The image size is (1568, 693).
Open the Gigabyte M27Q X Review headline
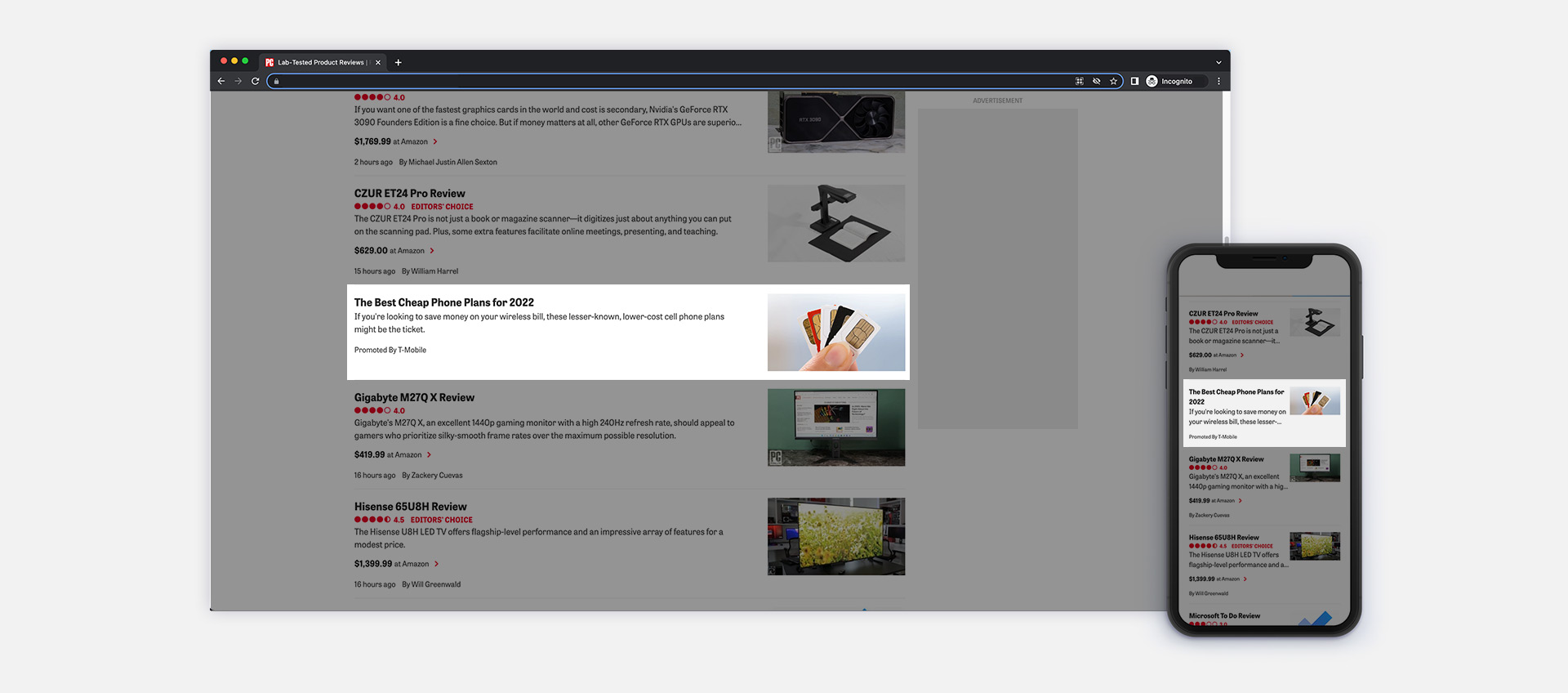(414, 398)
